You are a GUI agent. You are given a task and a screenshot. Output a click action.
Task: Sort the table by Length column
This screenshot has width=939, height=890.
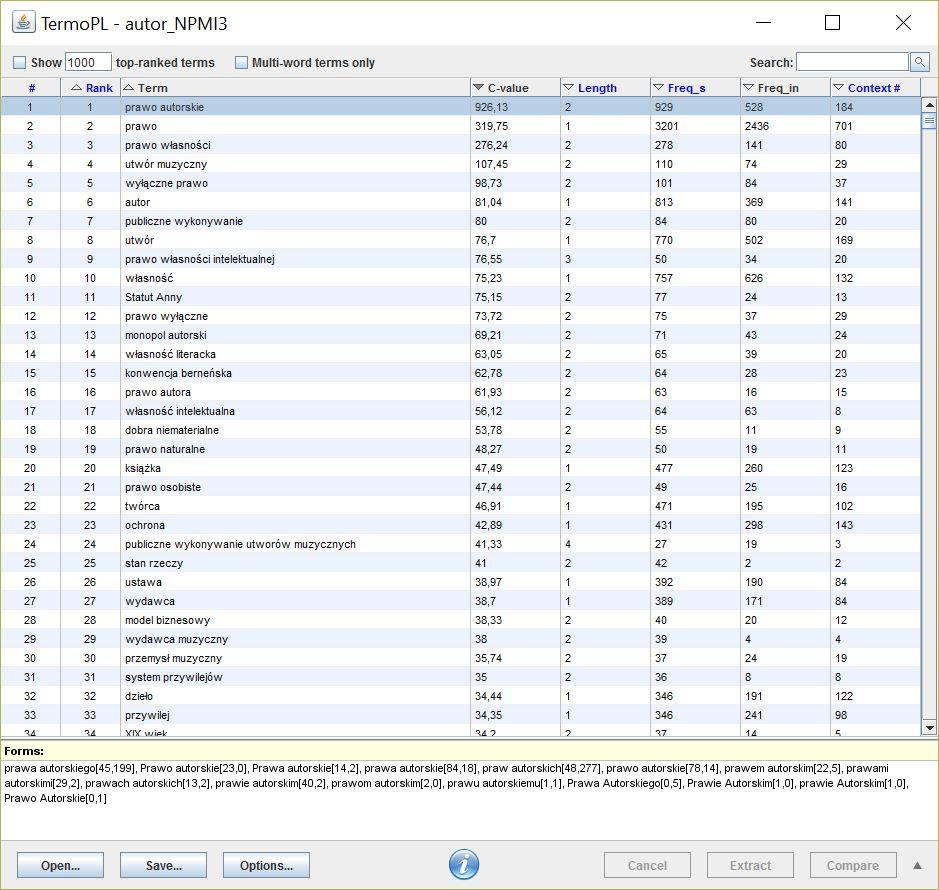605,87
